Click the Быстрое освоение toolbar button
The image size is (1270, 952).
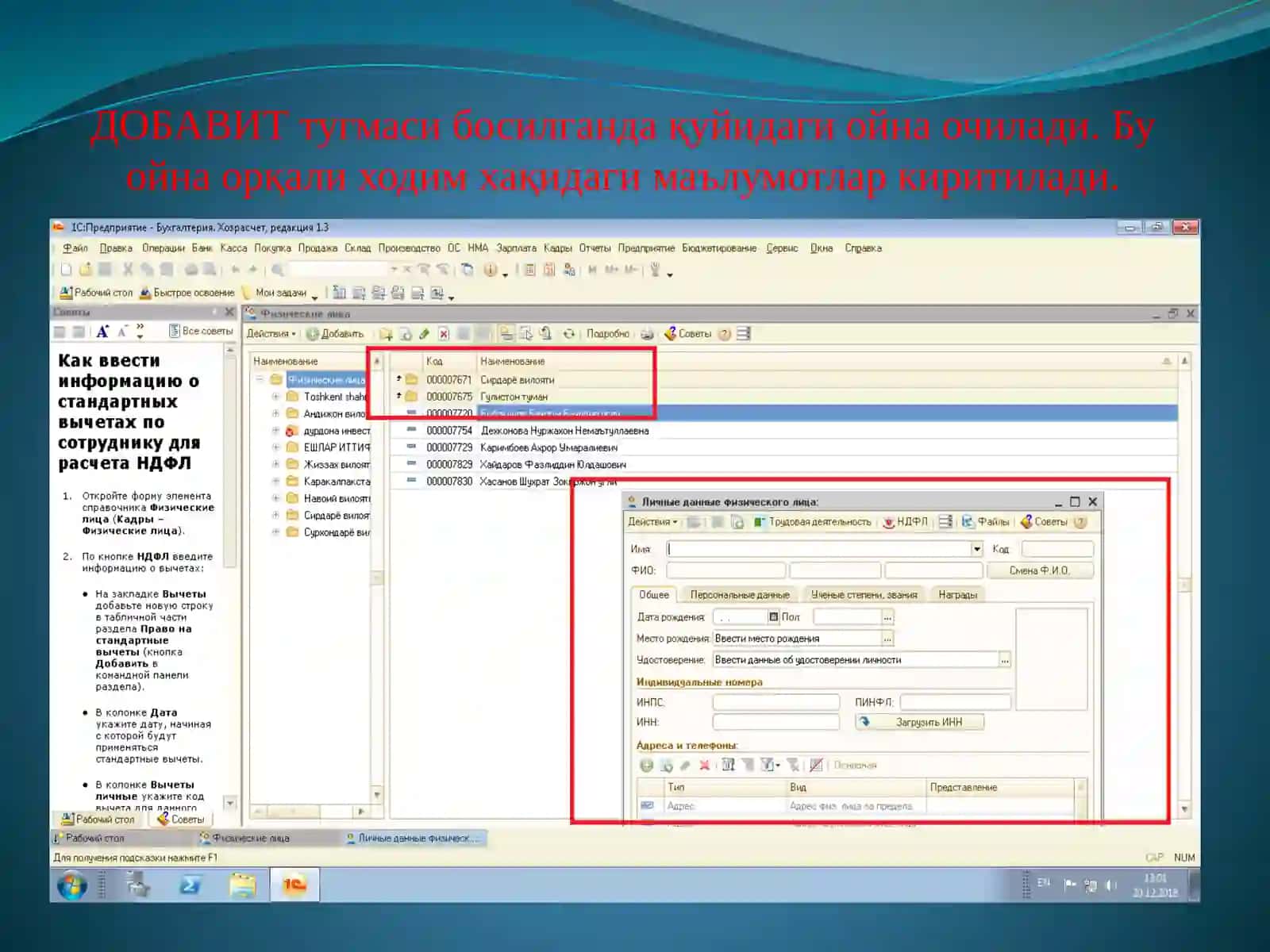pyautogui.click(x=187, y=293)
